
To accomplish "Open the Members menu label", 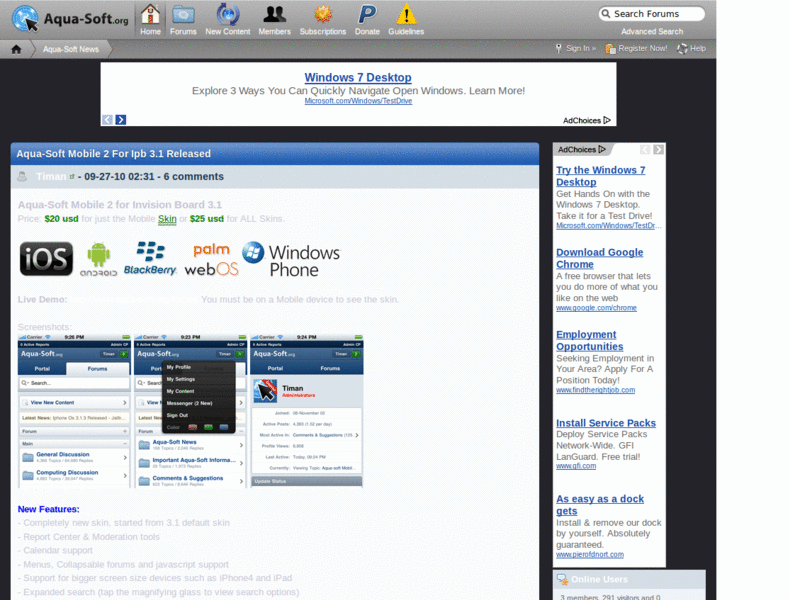I will point(274,32).
